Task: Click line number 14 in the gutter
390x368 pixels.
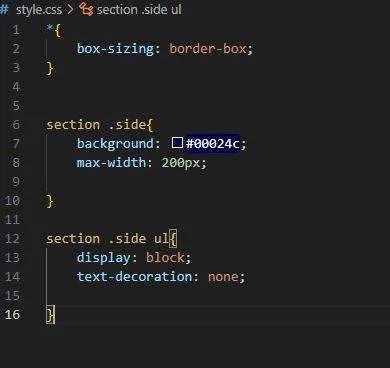Action: click(12, 277)
